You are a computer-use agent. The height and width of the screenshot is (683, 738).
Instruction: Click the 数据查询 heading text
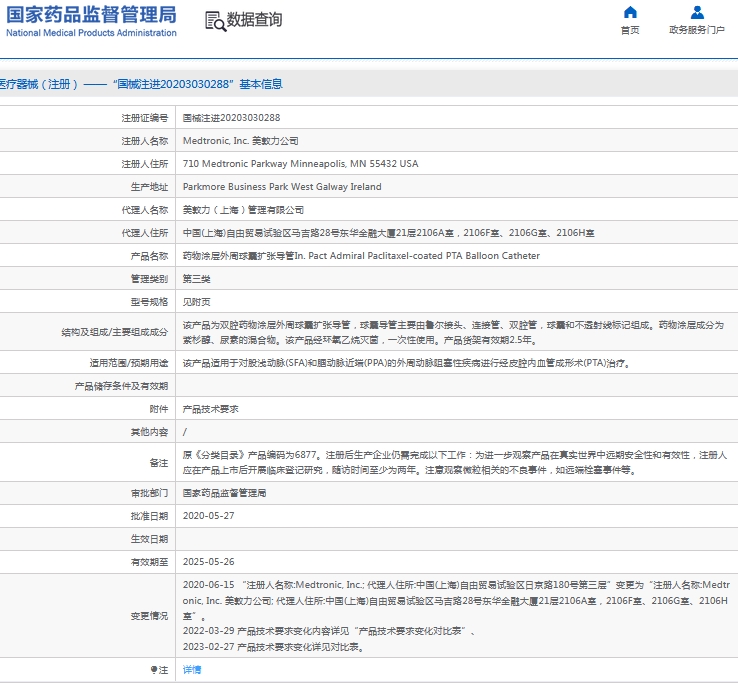click(255, 20)
